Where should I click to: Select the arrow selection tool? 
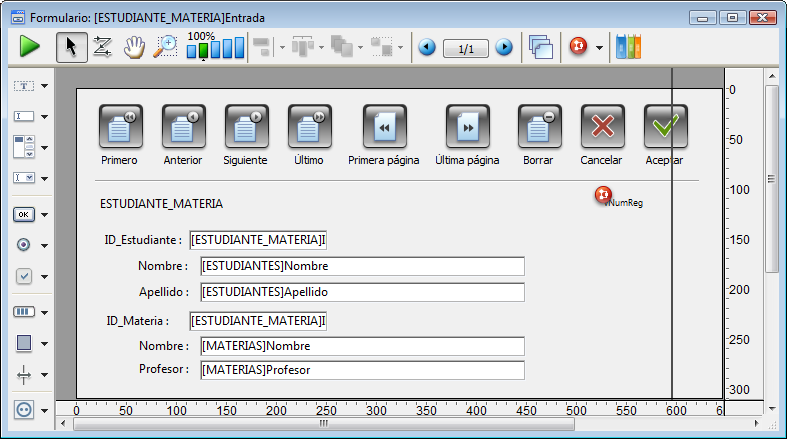tap(70, 47)
